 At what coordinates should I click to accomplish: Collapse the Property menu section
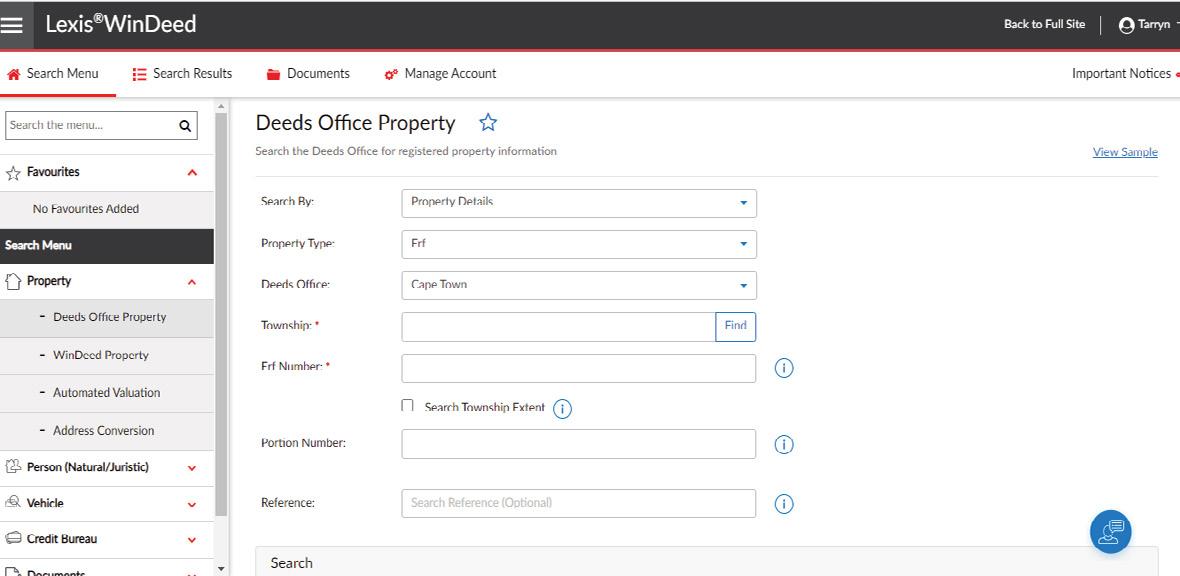pyautogui.click(x=192, y=282)
